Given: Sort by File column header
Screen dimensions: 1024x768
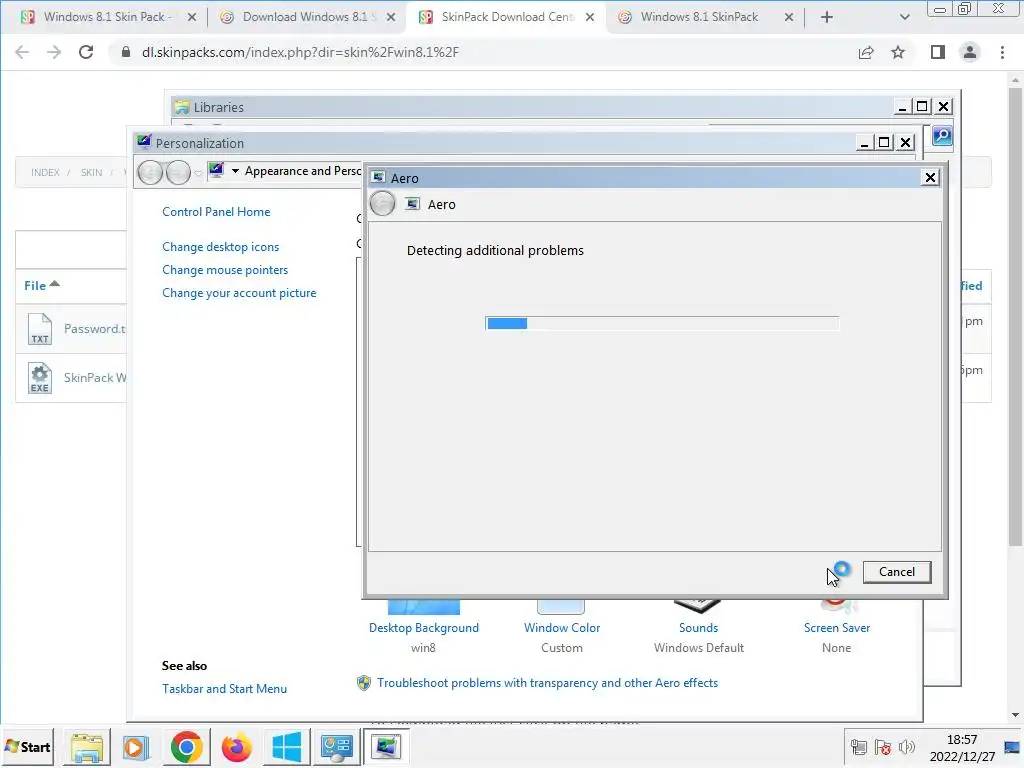Looking at the screenshot, I should [x=41, y=285].
